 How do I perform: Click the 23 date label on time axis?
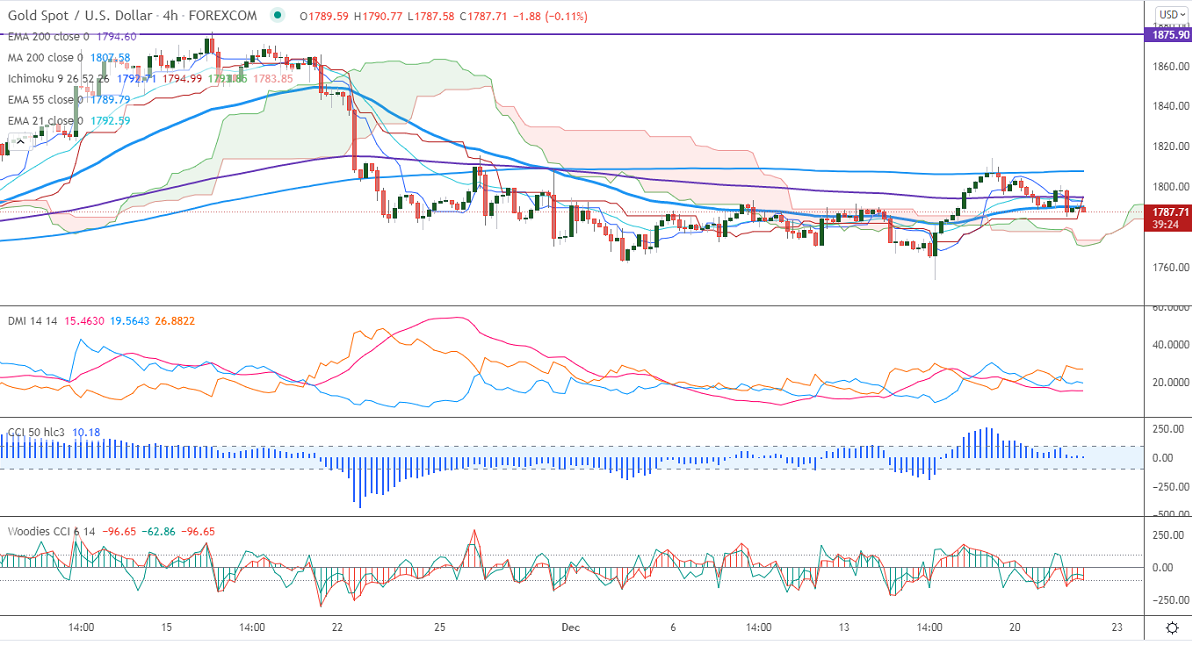[x=1117, y=628]
